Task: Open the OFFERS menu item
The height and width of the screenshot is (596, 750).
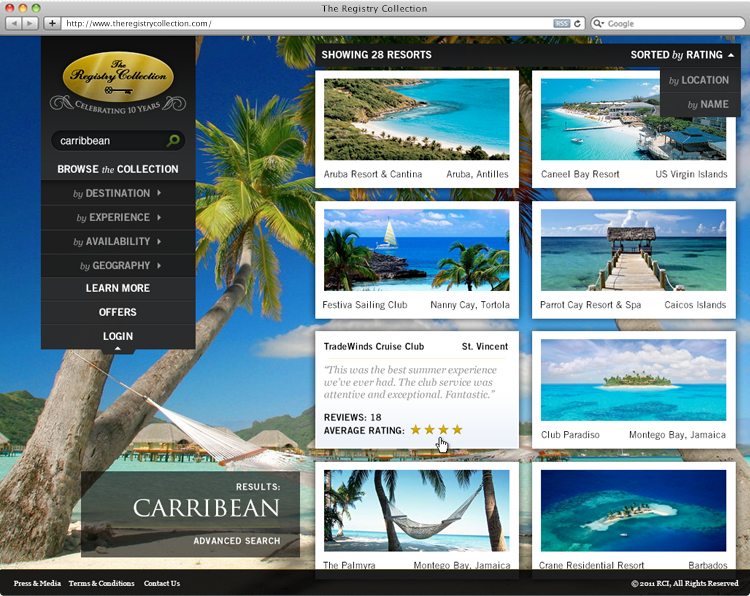Action: 118,312
